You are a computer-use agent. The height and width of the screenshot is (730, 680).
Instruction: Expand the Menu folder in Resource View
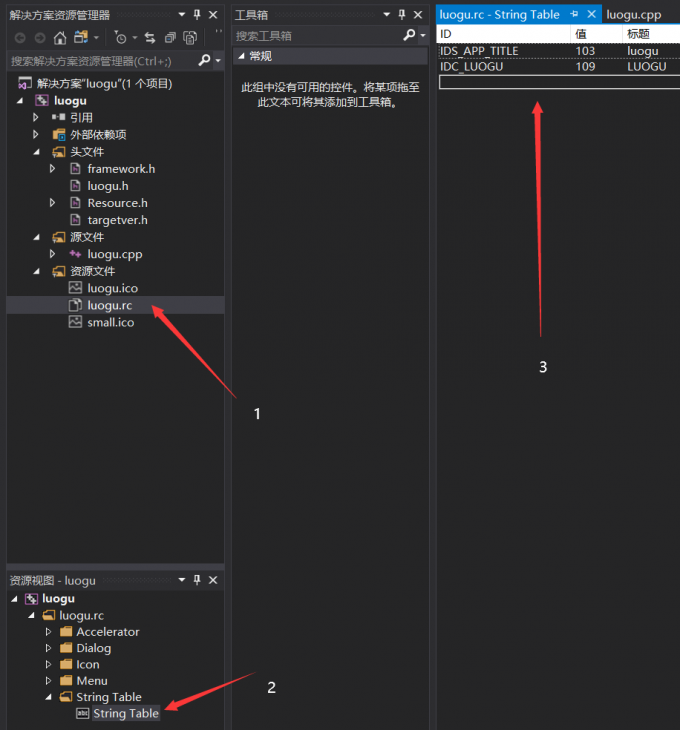coord(48,681)
